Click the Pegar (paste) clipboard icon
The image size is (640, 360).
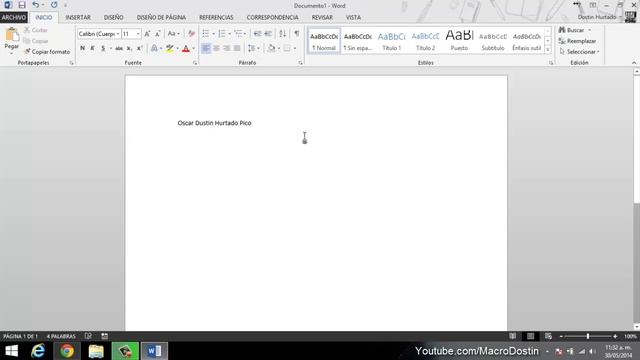[x=12, y=35]
